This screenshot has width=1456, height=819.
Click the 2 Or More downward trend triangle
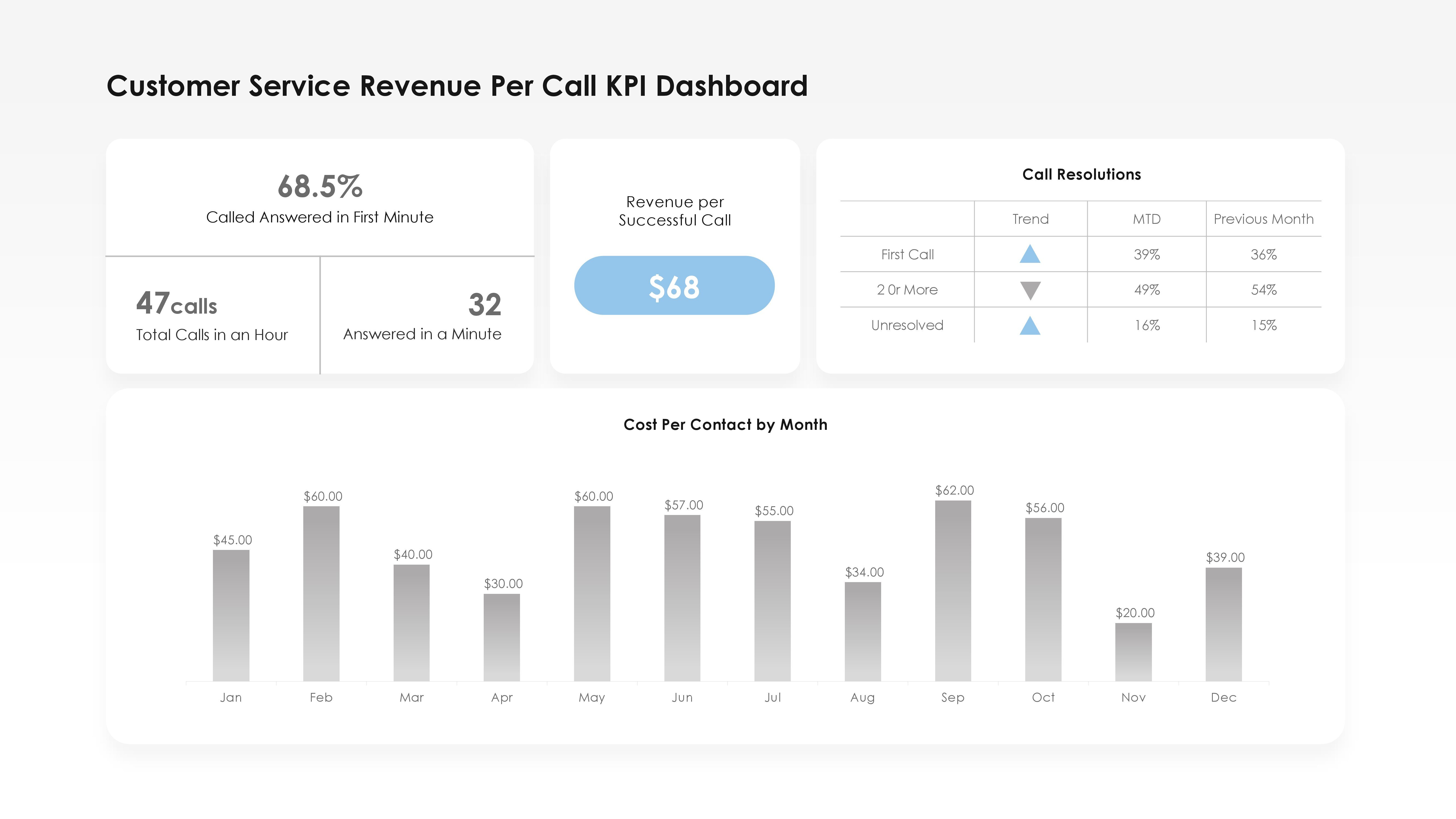coord(1030,291)
